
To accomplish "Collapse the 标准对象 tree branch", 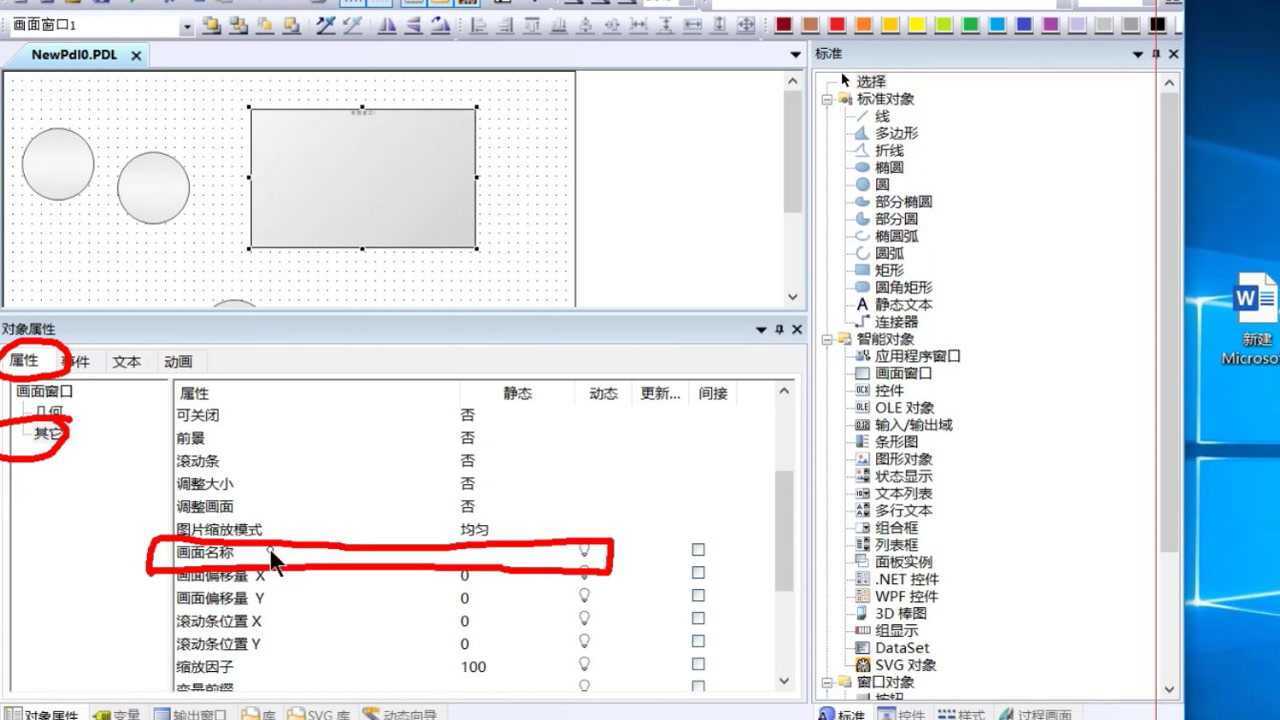I will coord(828,99).
